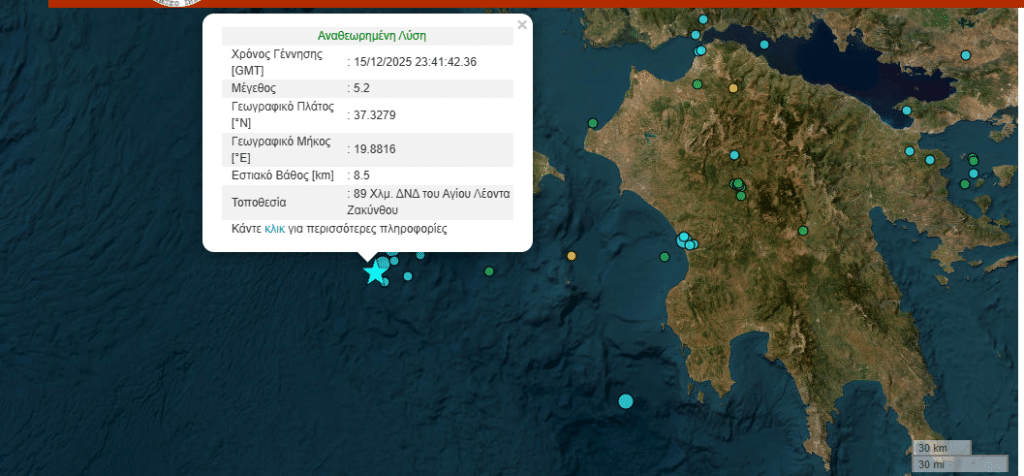Select the yellow marker inland in northern Peloponnese
This screenshot has height=476, width=1024.
coord(733,88)
